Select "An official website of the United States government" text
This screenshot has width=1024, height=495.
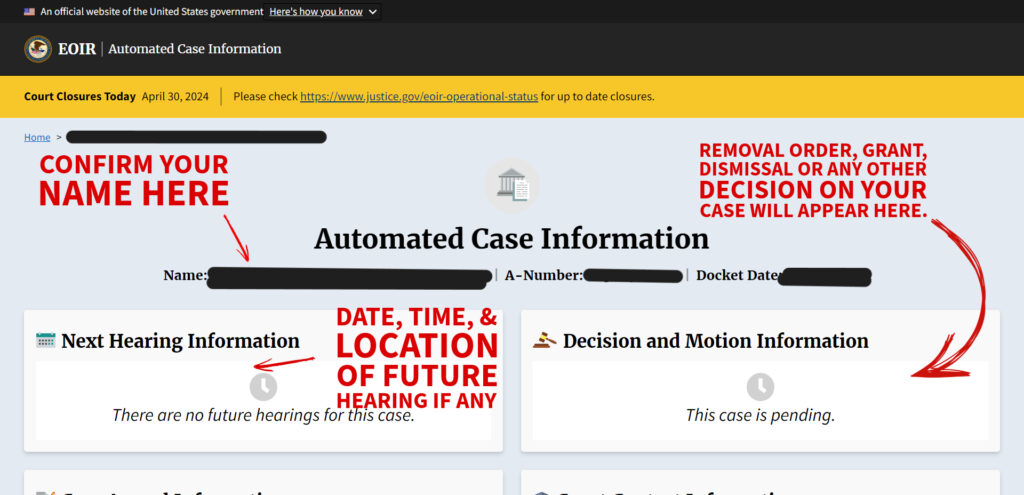[x=152, y=12]
